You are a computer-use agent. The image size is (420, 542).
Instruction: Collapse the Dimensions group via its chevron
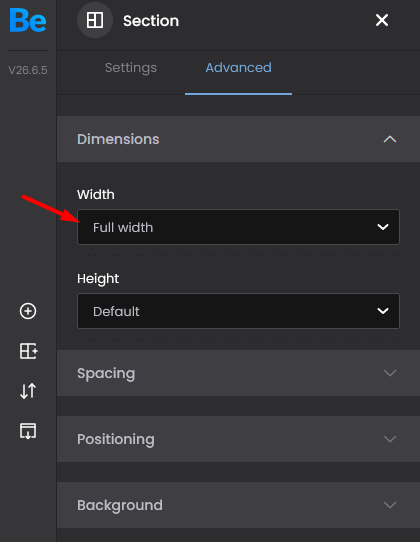(390, 139)
